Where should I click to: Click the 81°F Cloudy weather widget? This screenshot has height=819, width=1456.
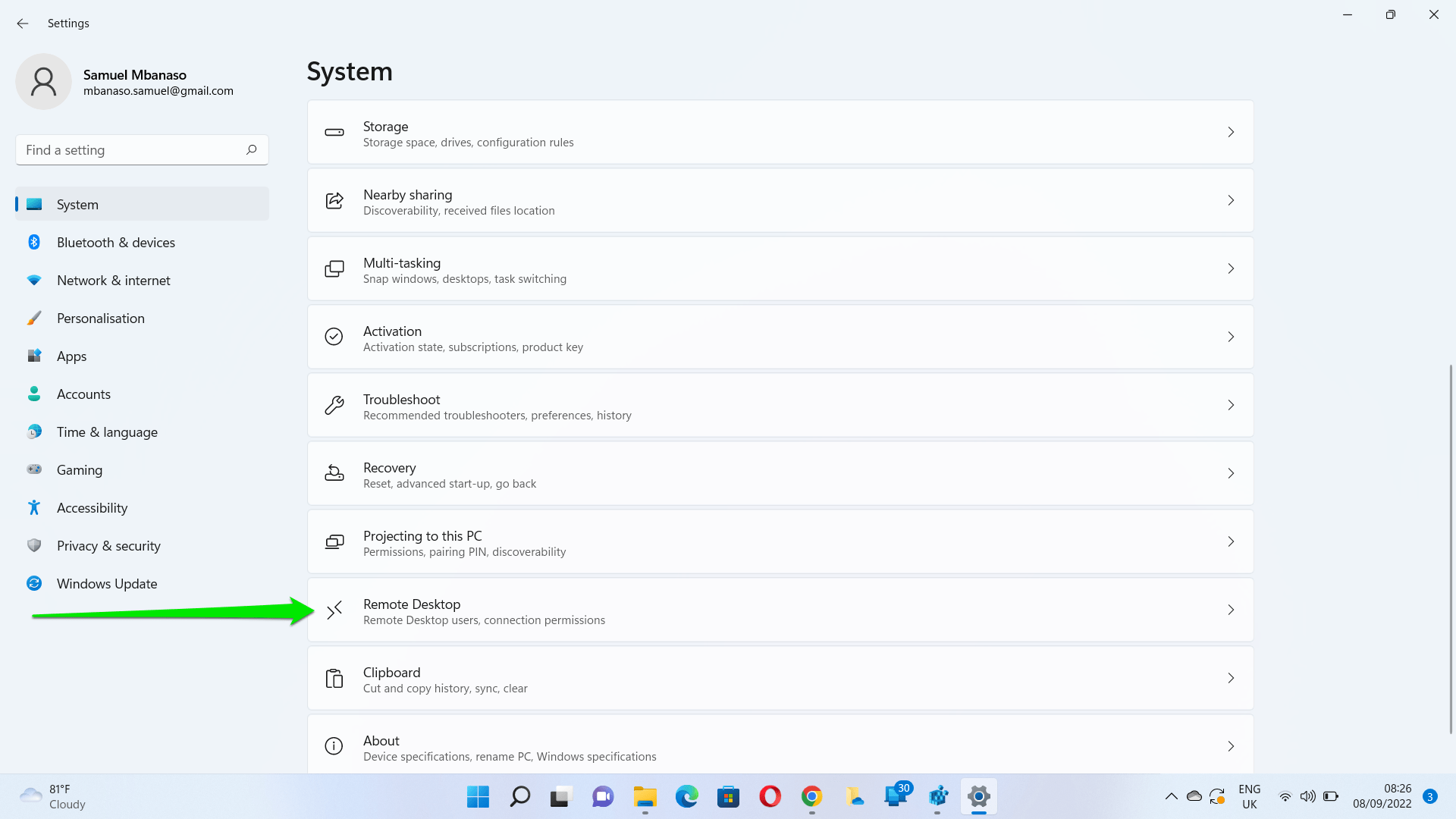tap(52, 795)
